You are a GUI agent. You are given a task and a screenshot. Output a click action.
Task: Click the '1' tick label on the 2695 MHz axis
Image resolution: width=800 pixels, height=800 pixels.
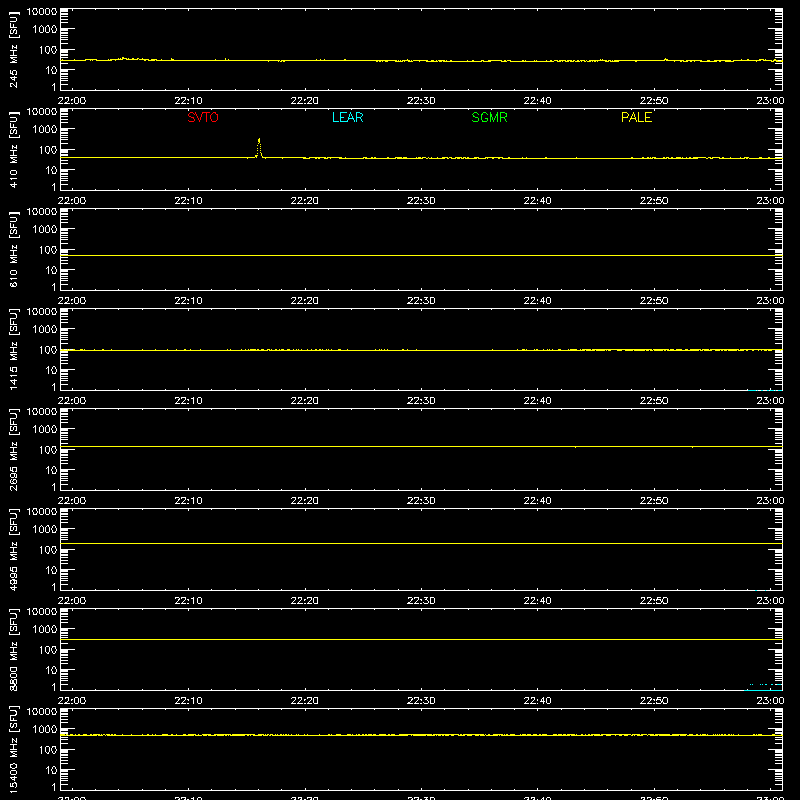54,487
